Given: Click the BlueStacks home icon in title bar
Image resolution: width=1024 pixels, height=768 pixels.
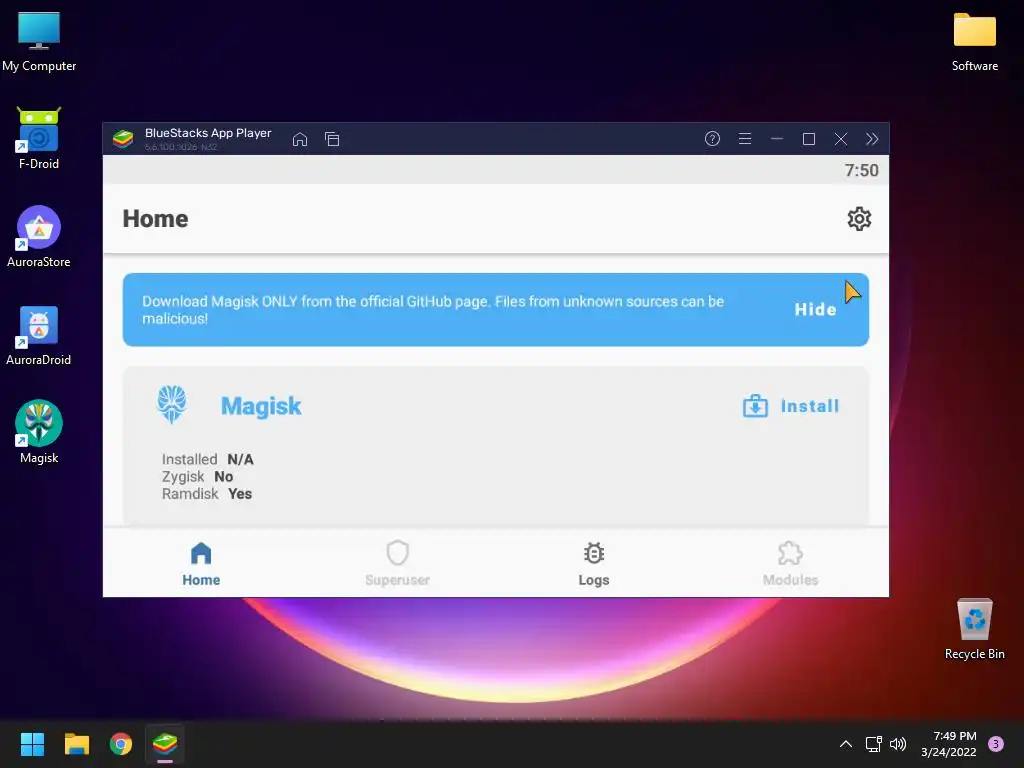Looking at the screenshot, I should coord(300,139).
